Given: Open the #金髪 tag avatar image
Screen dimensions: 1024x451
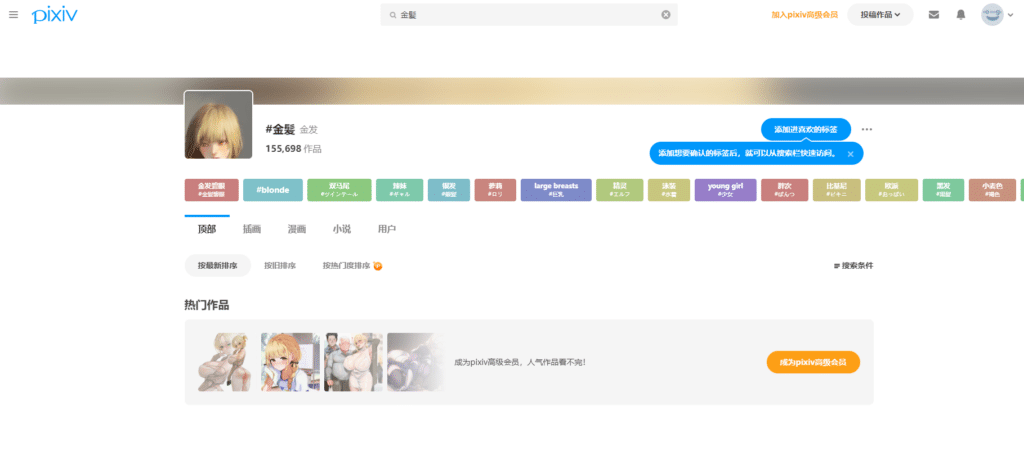Looking at the screenshot, I should pyautogui.click(x=218, y=125).
